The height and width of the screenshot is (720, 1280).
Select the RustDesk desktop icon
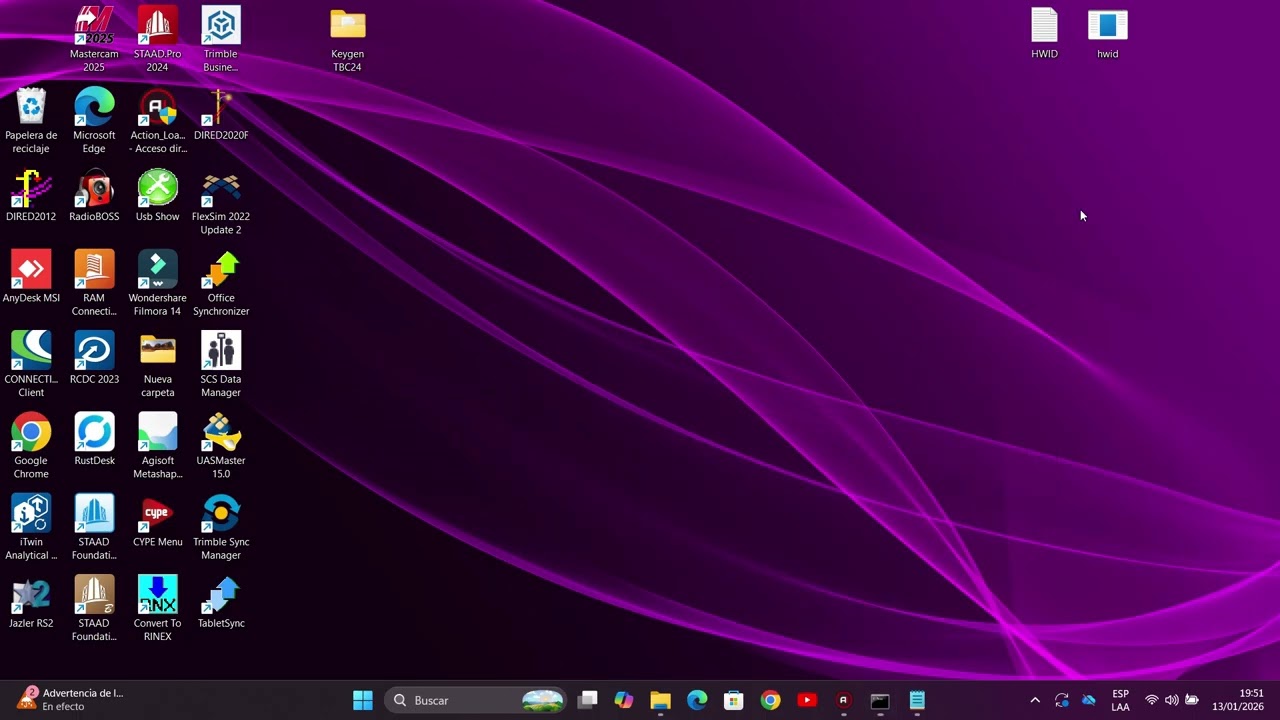[x=94, y=440]
